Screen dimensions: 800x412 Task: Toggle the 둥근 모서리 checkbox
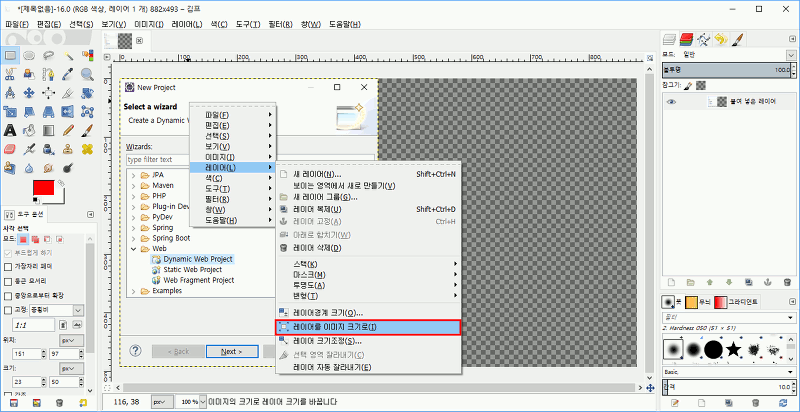click(8, 281)
